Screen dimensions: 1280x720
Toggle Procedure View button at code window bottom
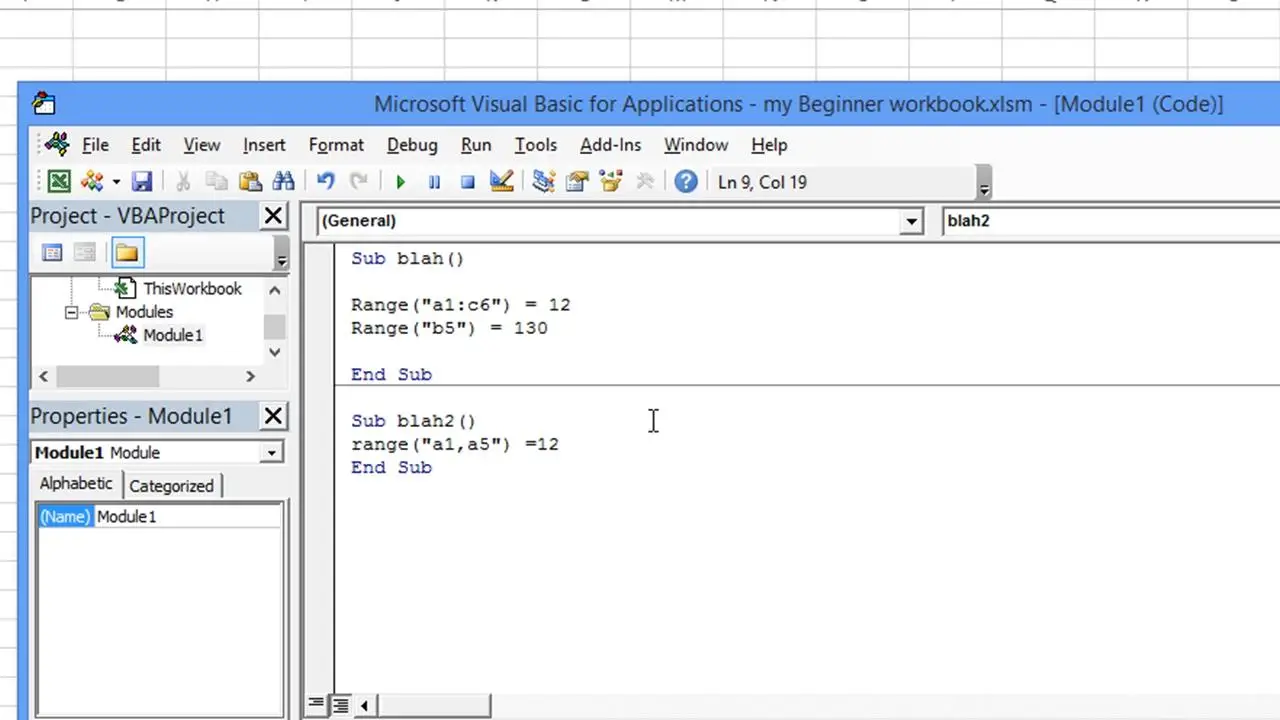click(x=316, y=705)
